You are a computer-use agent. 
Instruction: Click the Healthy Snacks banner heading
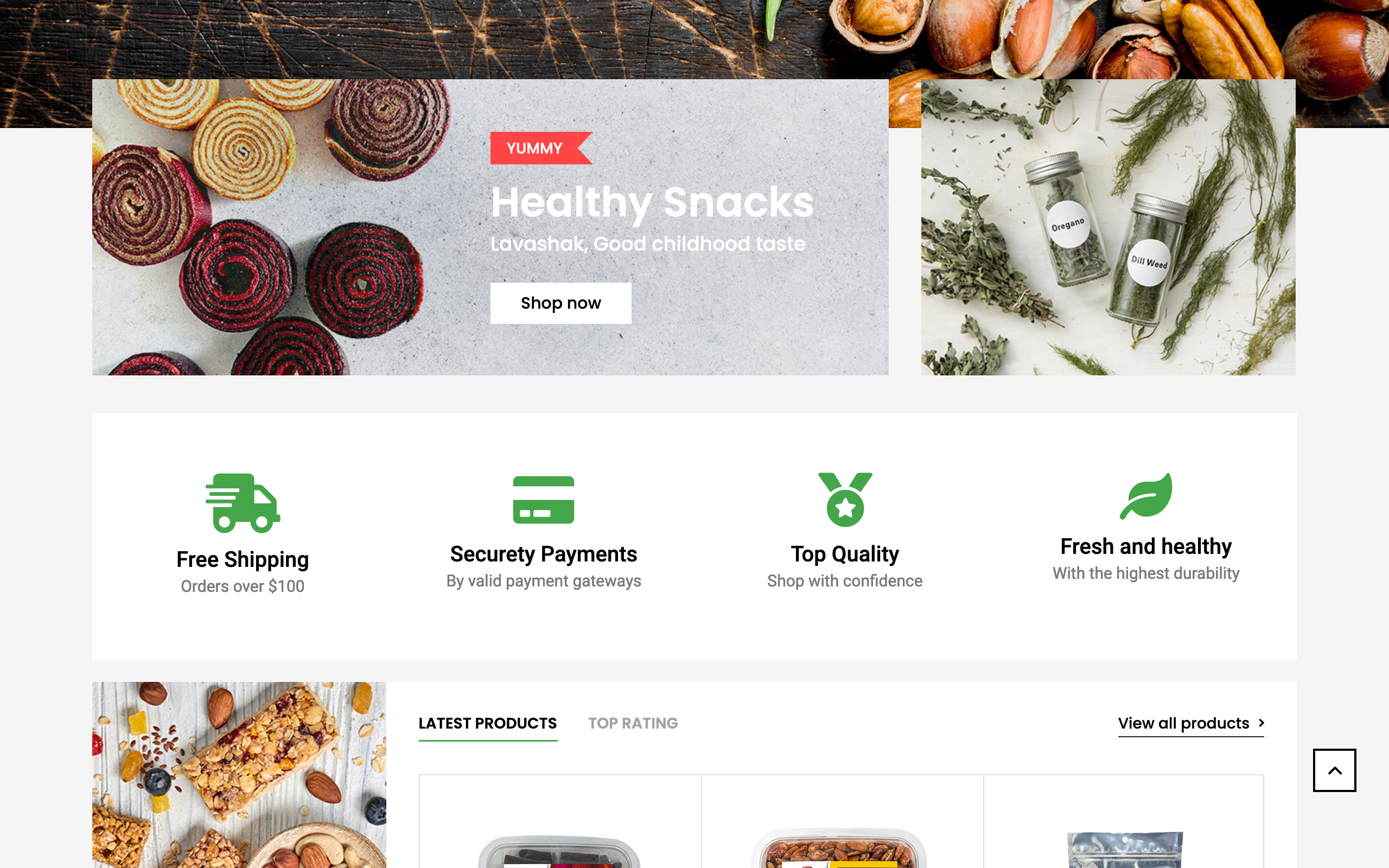[652, 202]
